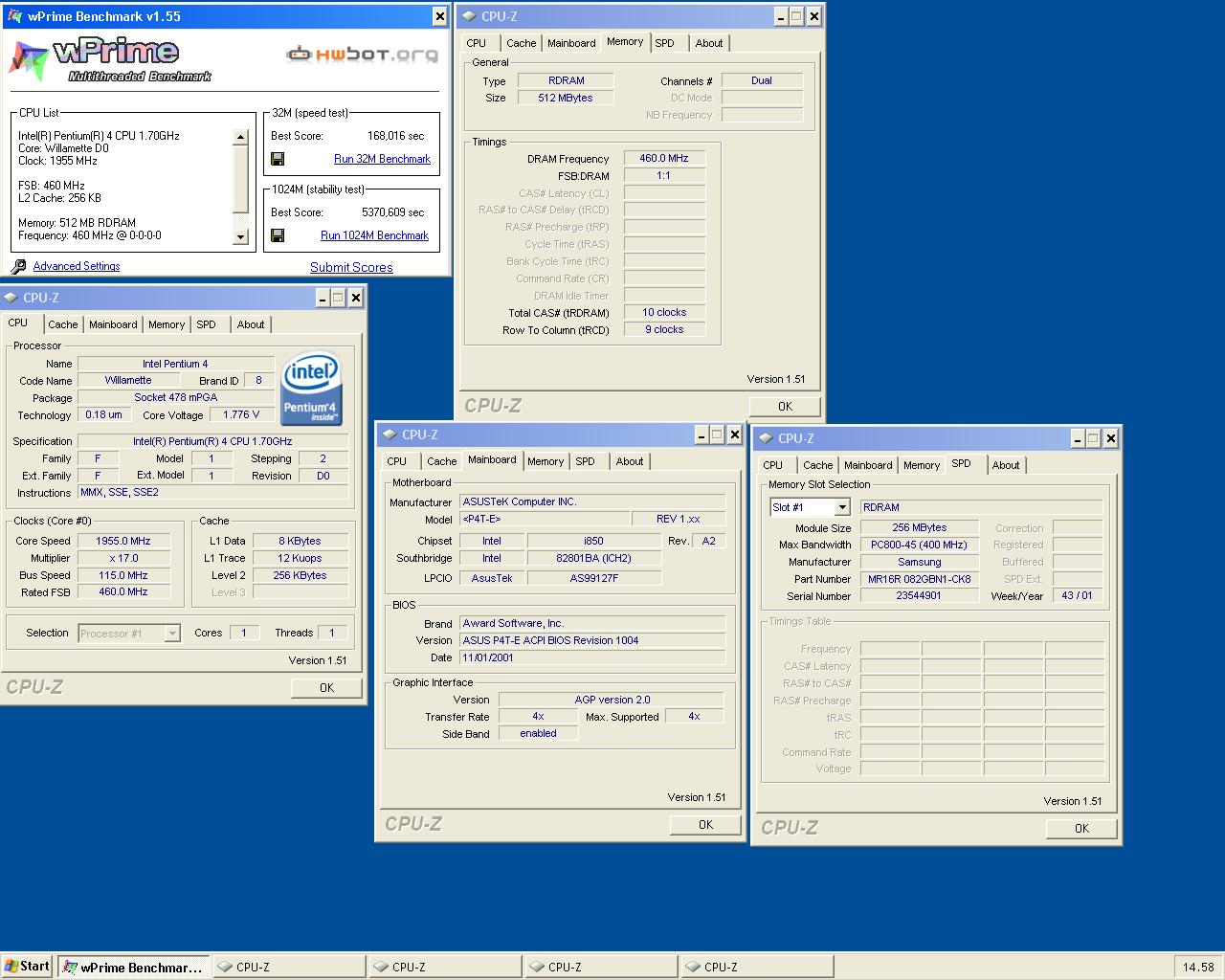The height and width of the screenshot is (980, 1225).
Task: Click the Multiplier x 17.0 field
Action: point(123,558)
